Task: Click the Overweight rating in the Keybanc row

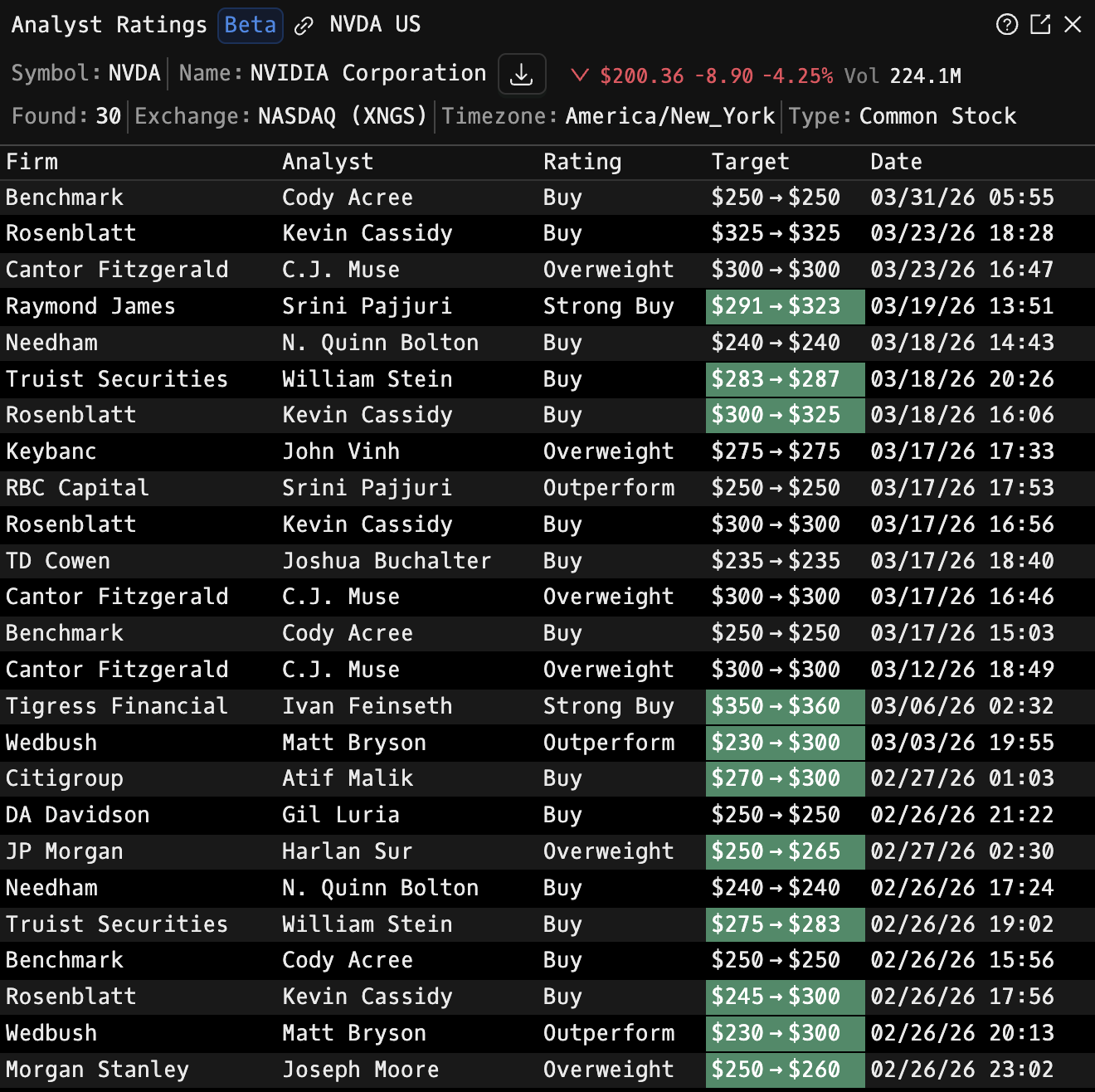Action: point(609,451)
